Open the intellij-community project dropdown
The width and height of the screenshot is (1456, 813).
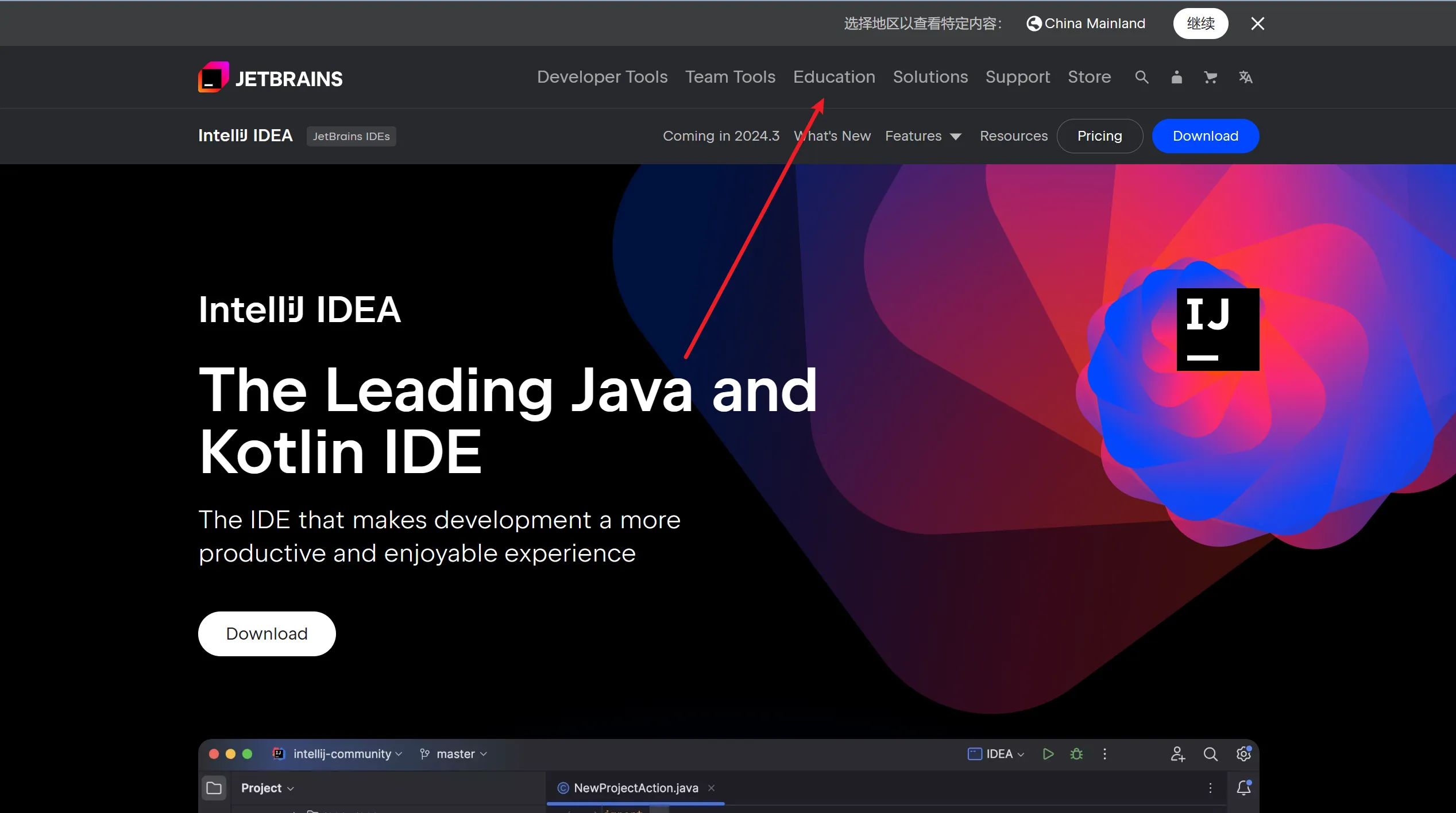(x=342, y=754)
